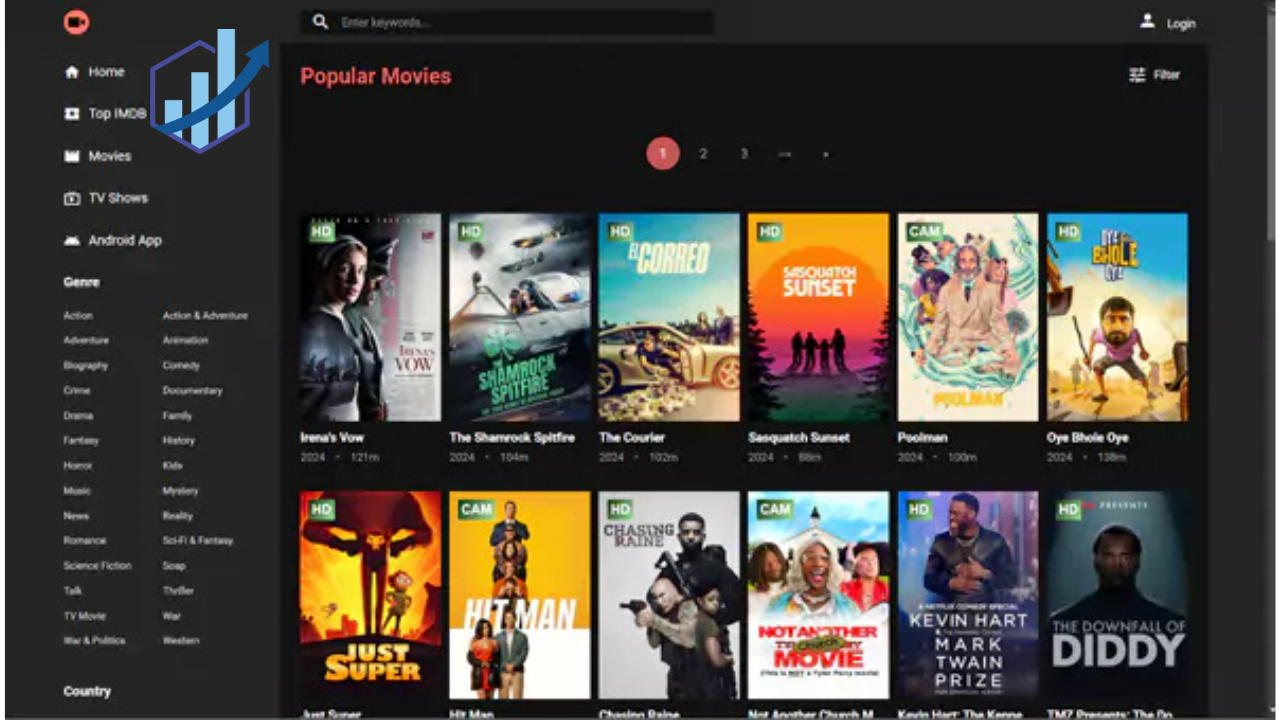Image resolution: width=1280 pixels, height=720 pixels.
Task: Jump to last page arrow
Action: point(825,154)
